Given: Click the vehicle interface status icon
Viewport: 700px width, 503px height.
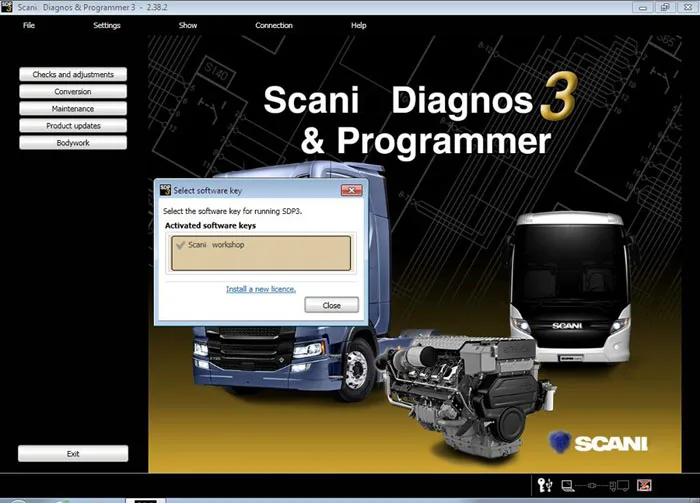Looking at the screenshot, I should tap(619, 486).
